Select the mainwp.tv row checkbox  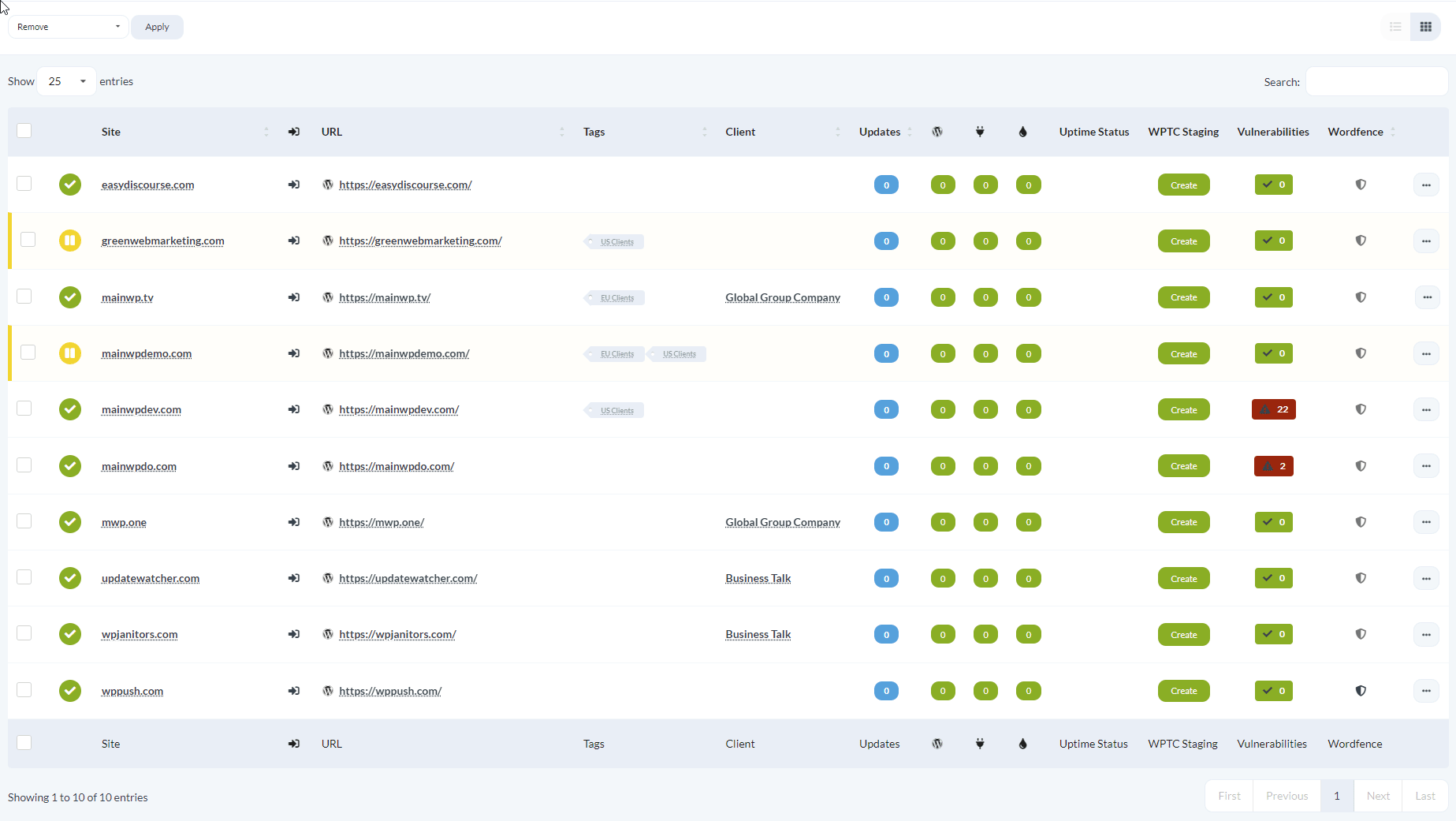pyautogui.click(x=24, y=297)
